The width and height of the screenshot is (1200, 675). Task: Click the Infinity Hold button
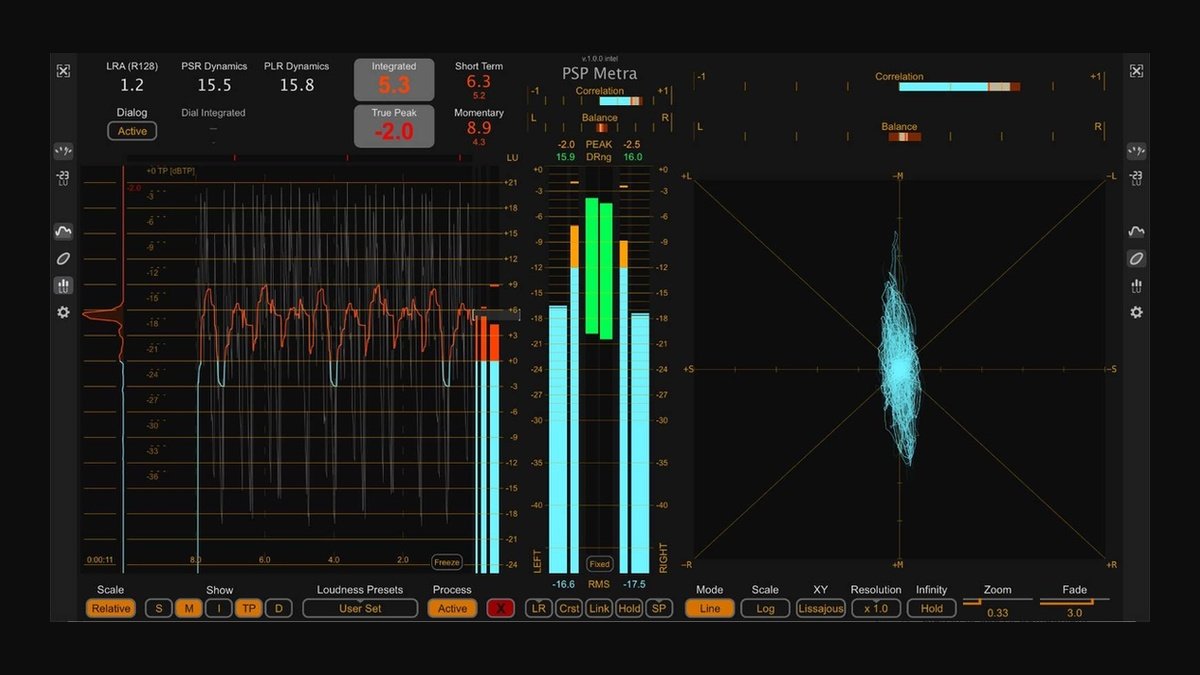point(931,608)
